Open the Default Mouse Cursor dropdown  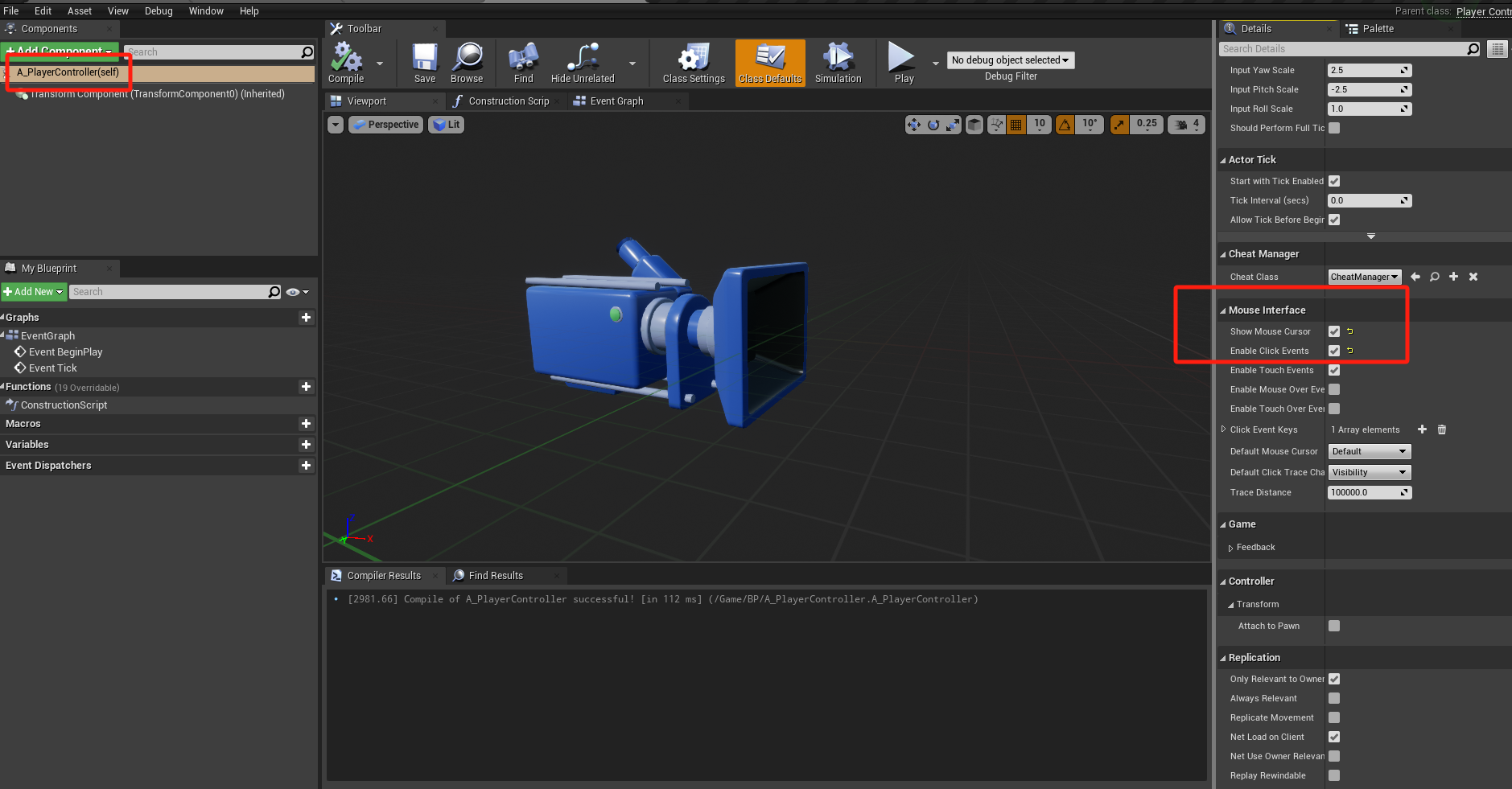point(1369,451)
